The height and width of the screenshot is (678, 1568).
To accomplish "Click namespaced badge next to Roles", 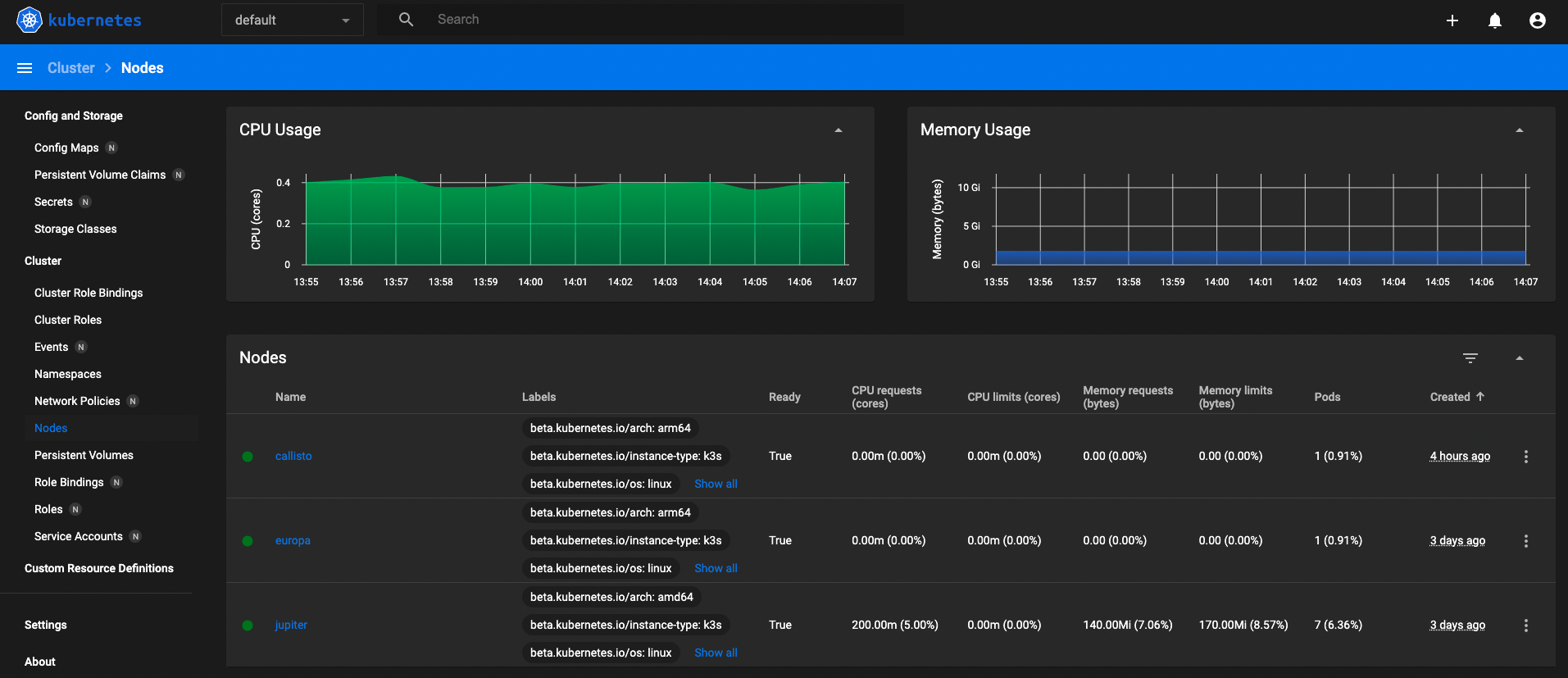I will pos(75,509).
